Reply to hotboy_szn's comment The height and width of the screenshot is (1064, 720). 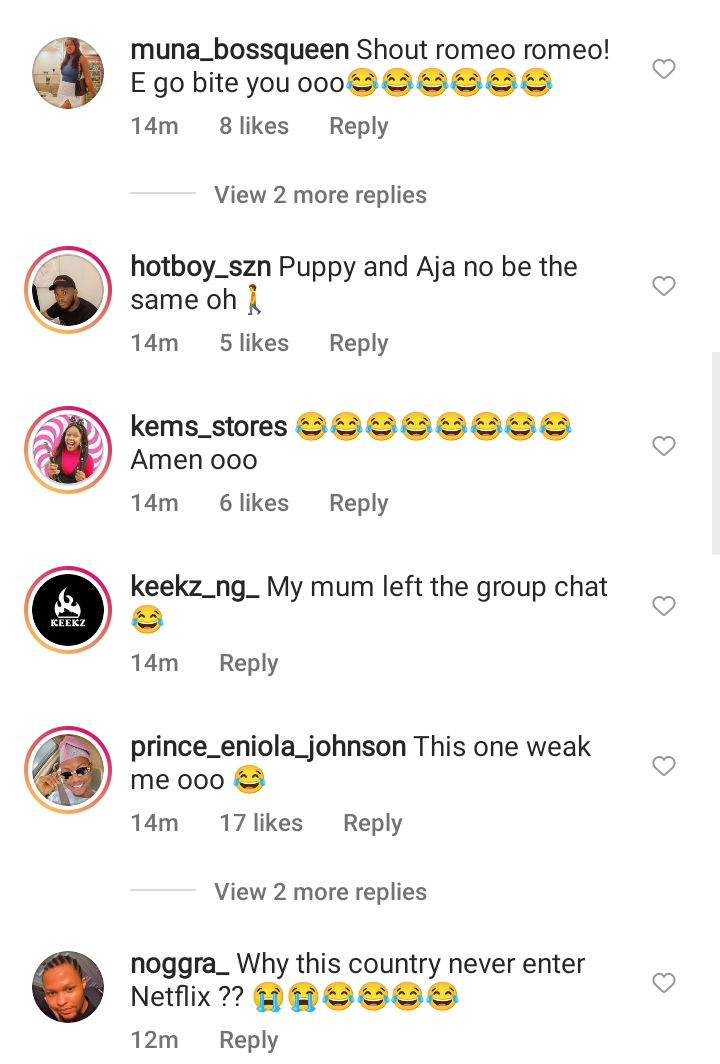pyautogui.click(x=358, y=343)
